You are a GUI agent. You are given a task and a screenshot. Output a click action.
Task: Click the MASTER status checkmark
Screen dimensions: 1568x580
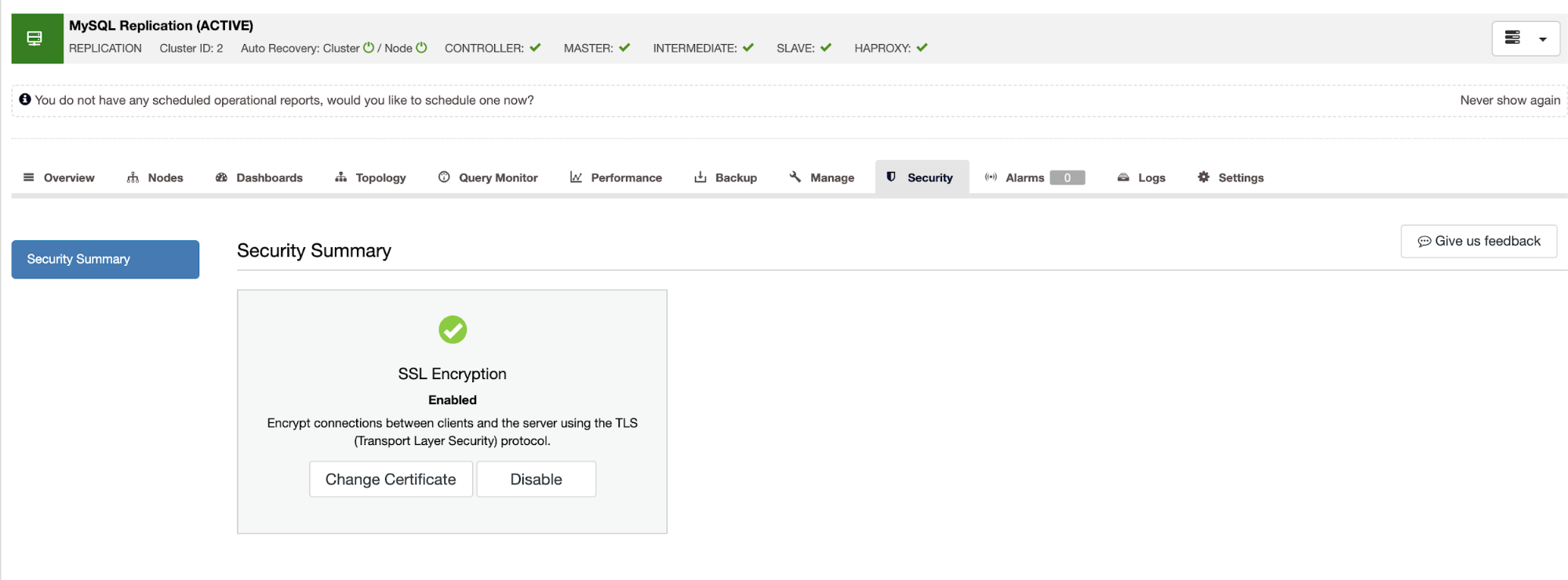click(624, 48)
